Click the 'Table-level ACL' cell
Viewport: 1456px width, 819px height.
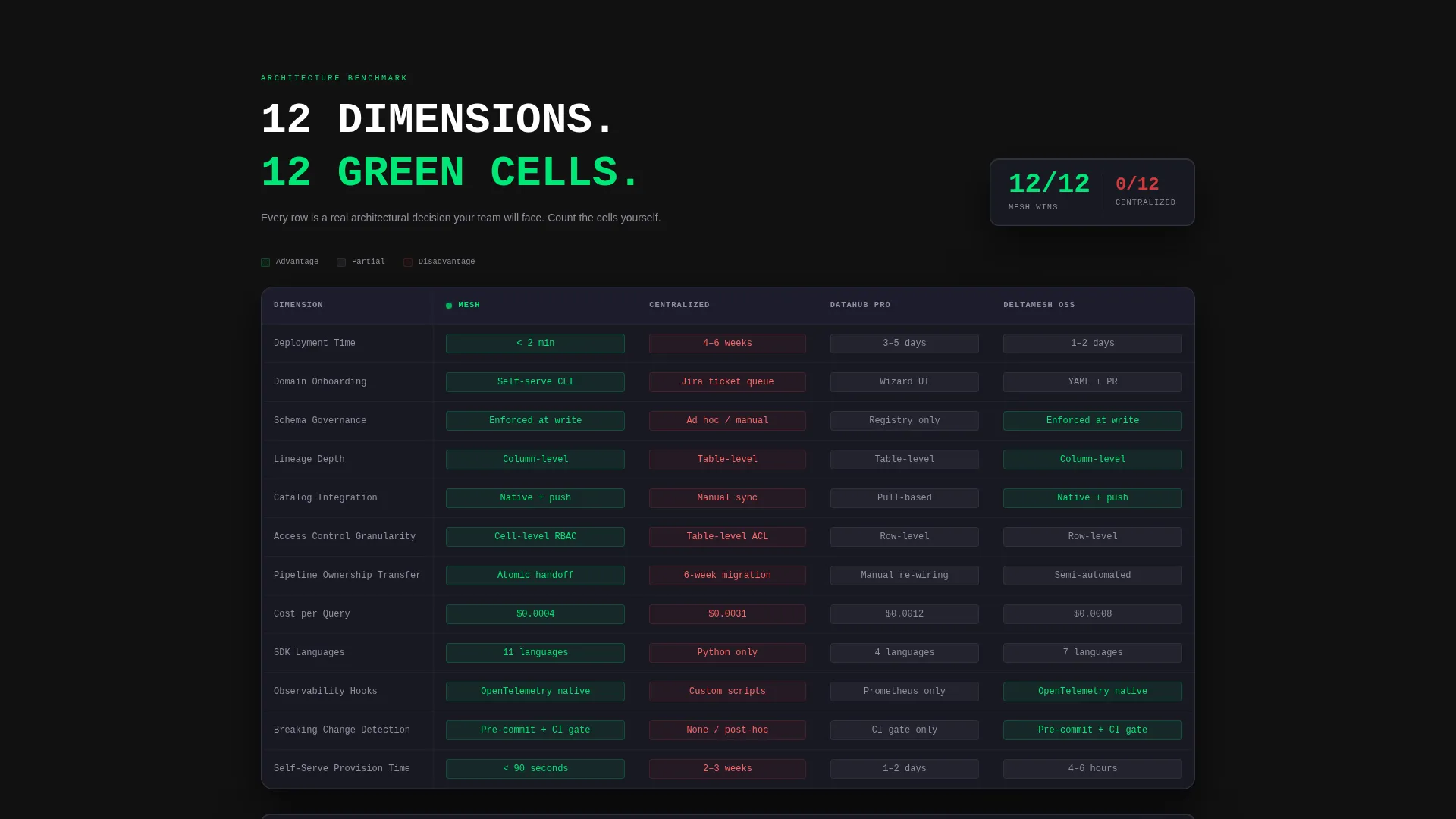pyautogui.click(x=727, y=537)
